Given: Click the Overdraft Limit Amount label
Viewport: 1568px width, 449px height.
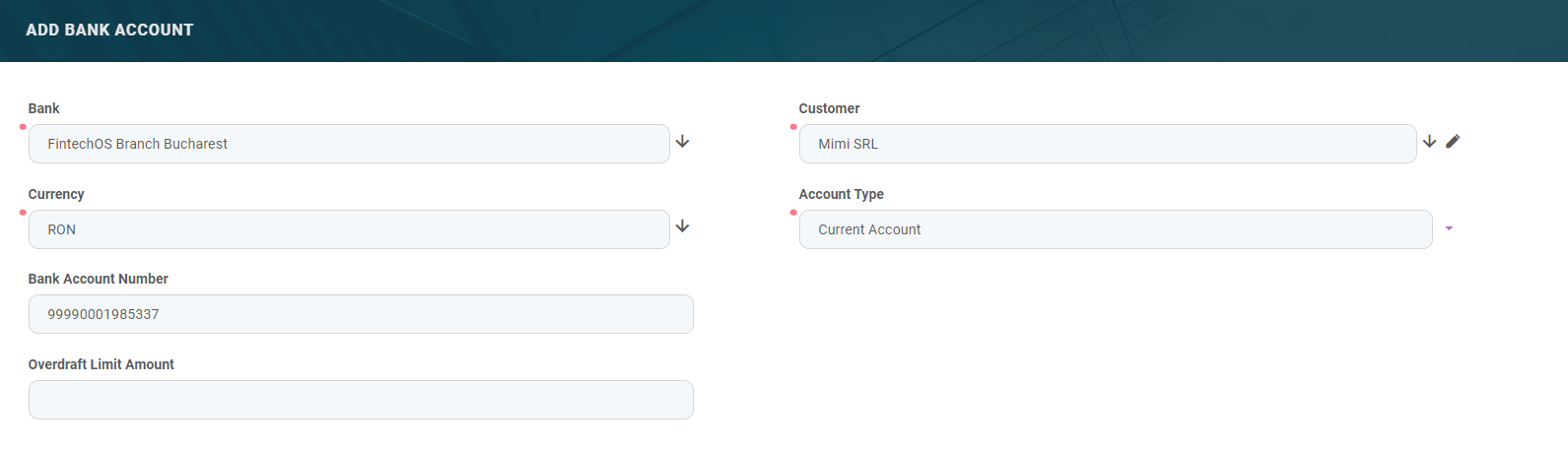Looking at the screenshot, I should click(102, 364).
